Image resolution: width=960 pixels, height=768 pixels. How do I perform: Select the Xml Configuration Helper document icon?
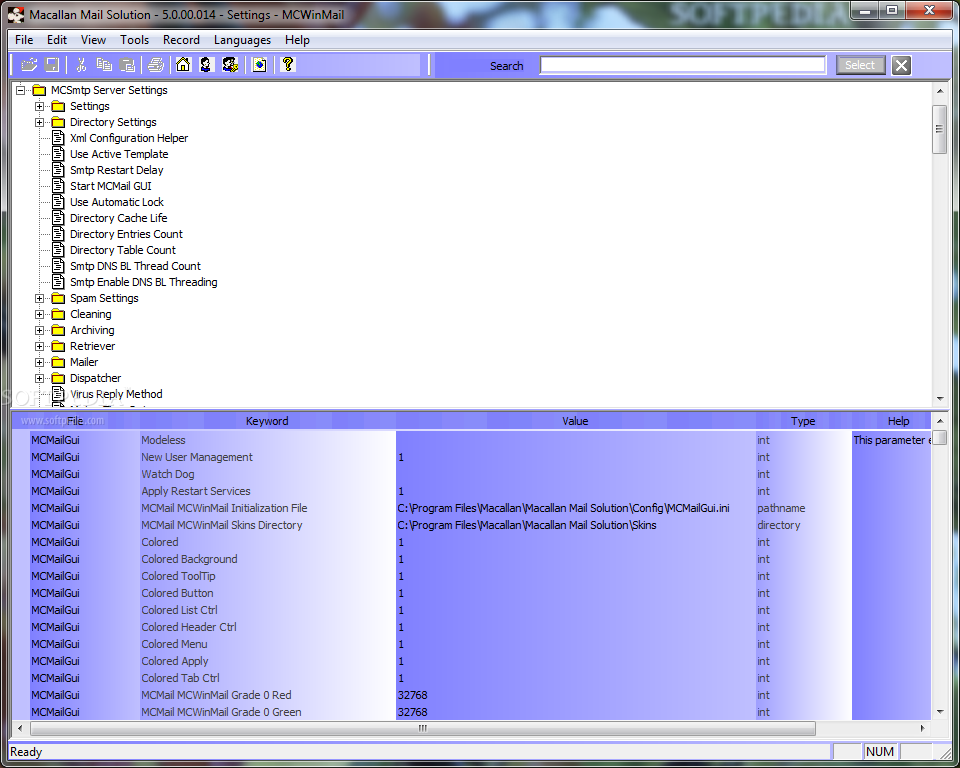click(x=58, y=138)
